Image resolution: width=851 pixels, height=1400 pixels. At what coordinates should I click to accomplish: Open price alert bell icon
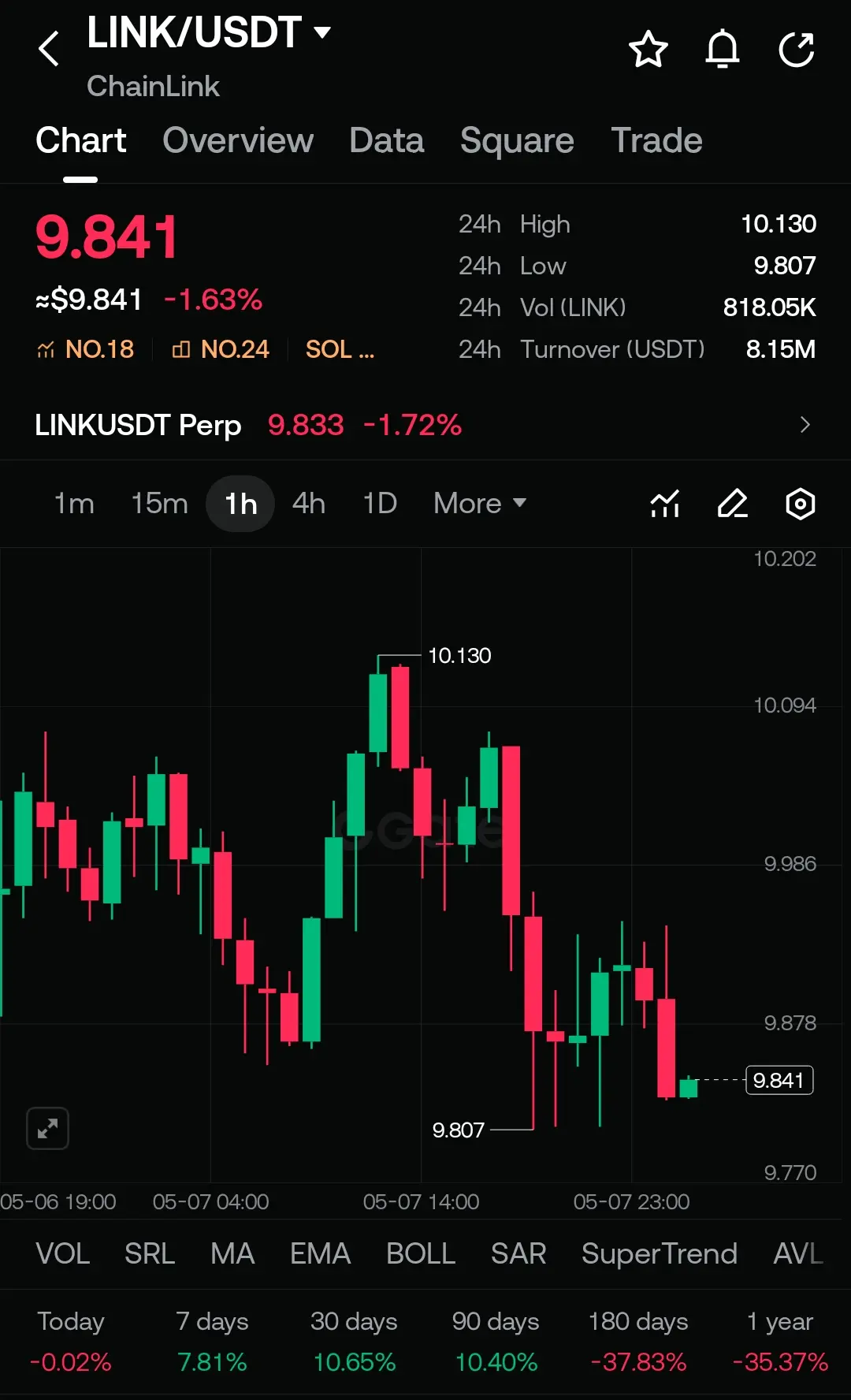tap(722, 49)
